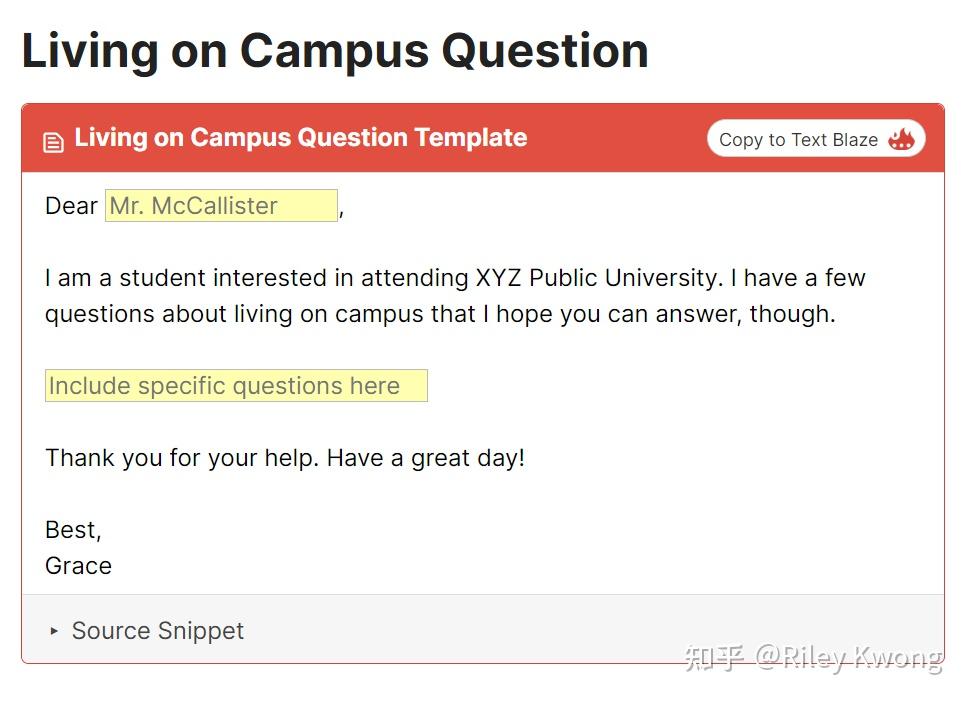
Task: Click the Best, sign-off text
Action: 73,530
